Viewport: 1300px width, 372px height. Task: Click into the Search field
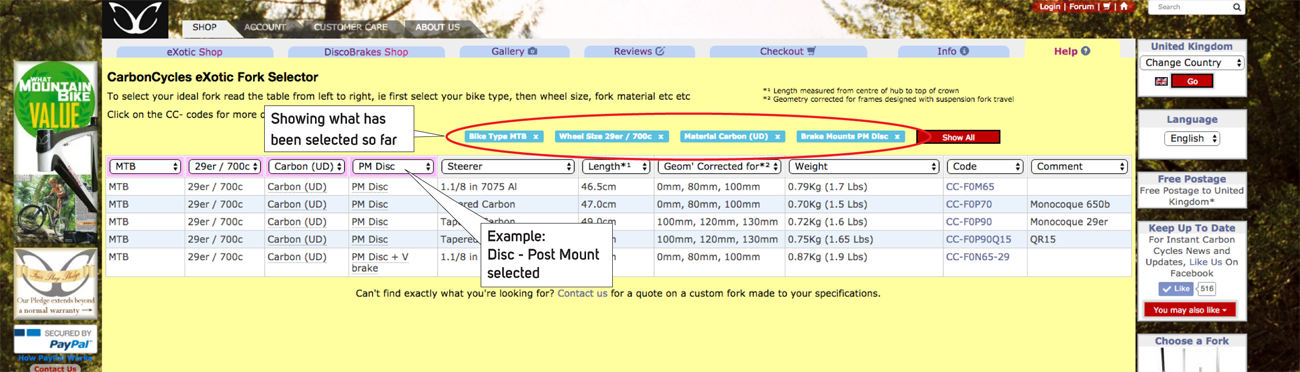coord(1189,7)
